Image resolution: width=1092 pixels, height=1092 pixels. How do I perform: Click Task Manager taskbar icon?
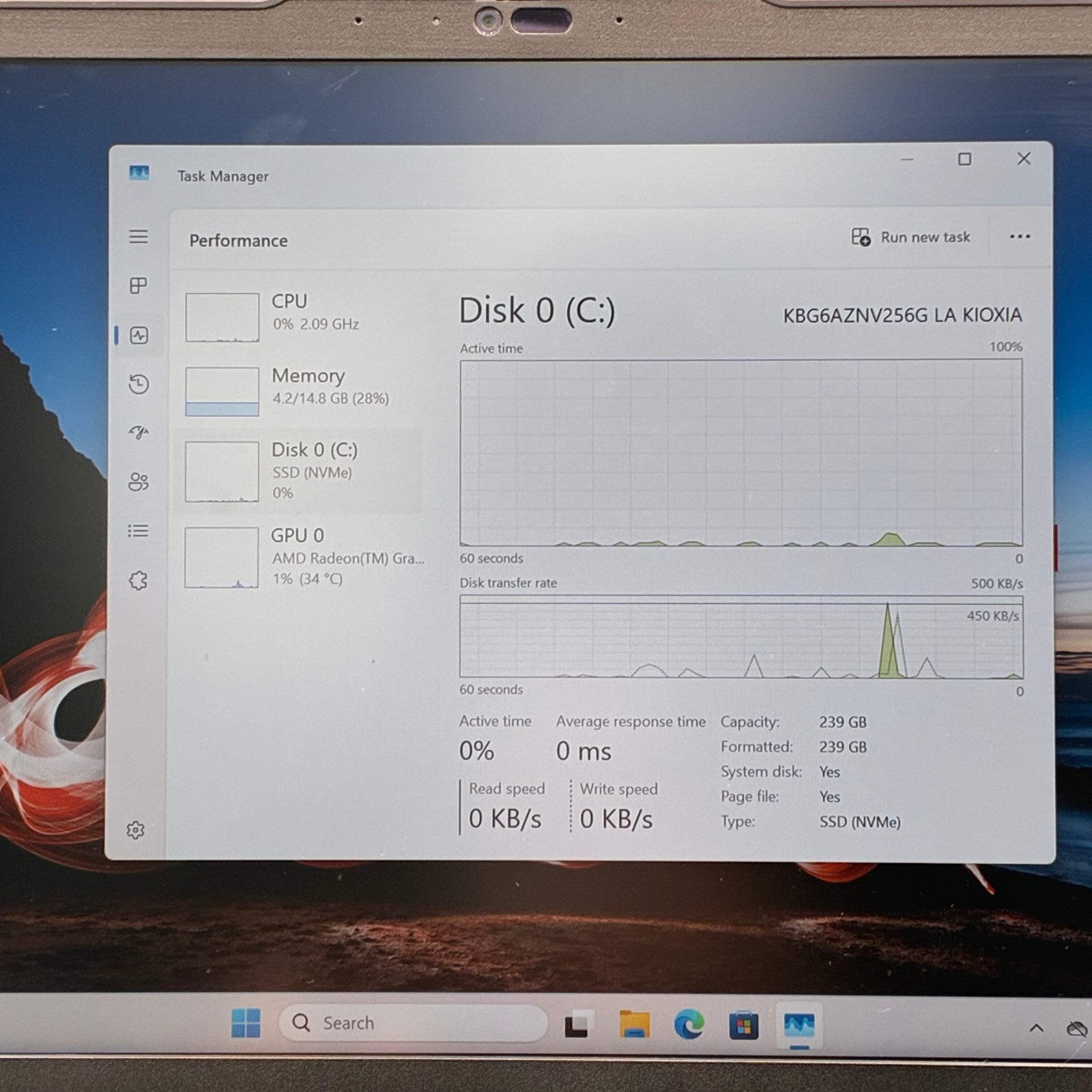(799, 1025)
